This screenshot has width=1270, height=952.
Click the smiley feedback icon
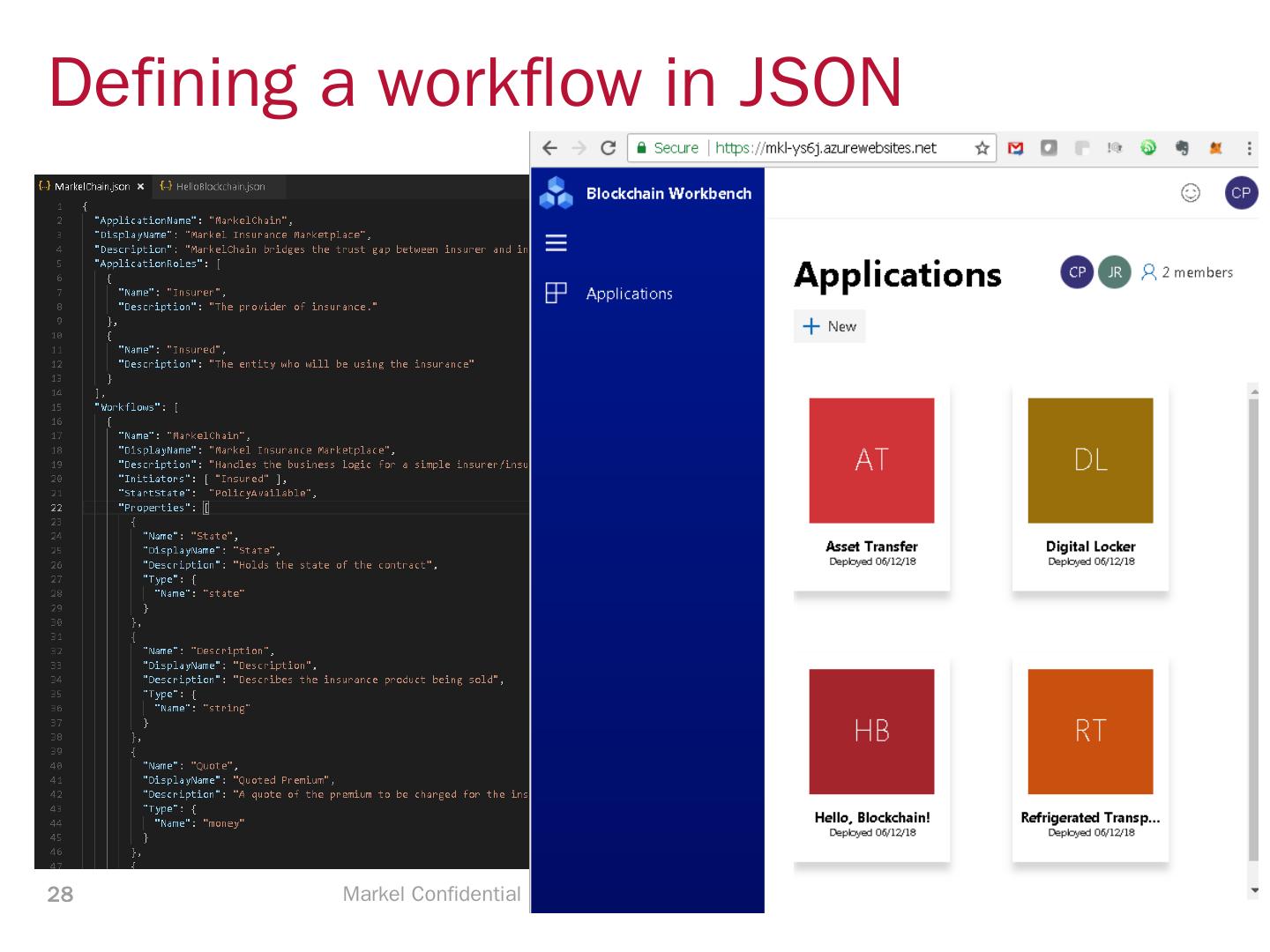1191,193
